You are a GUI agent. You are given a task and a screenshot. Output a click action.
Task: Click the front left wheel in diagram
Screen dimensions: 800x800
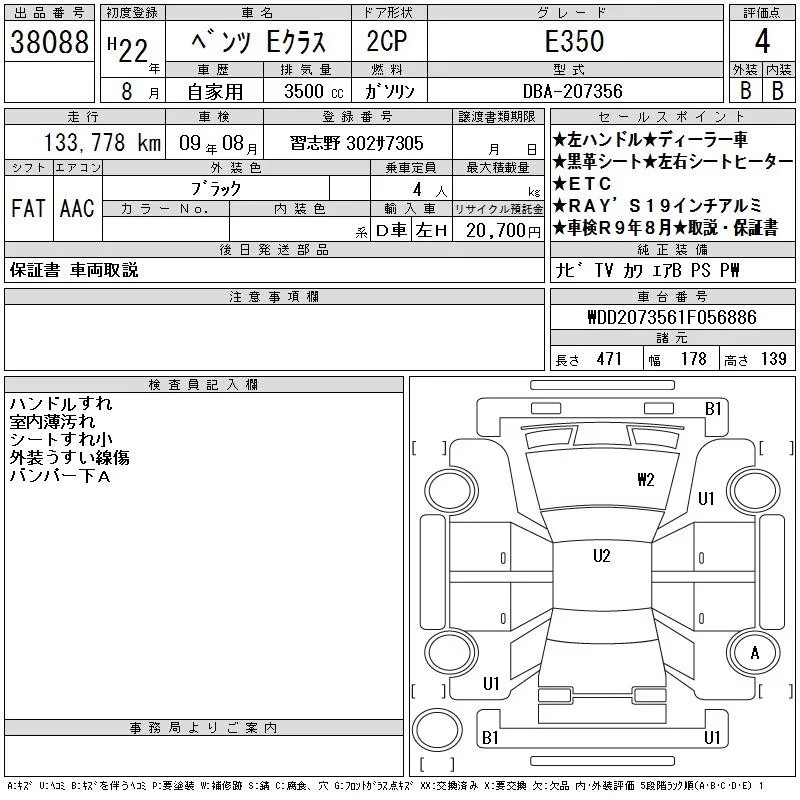pyautogui.click(x=451, y=492)
